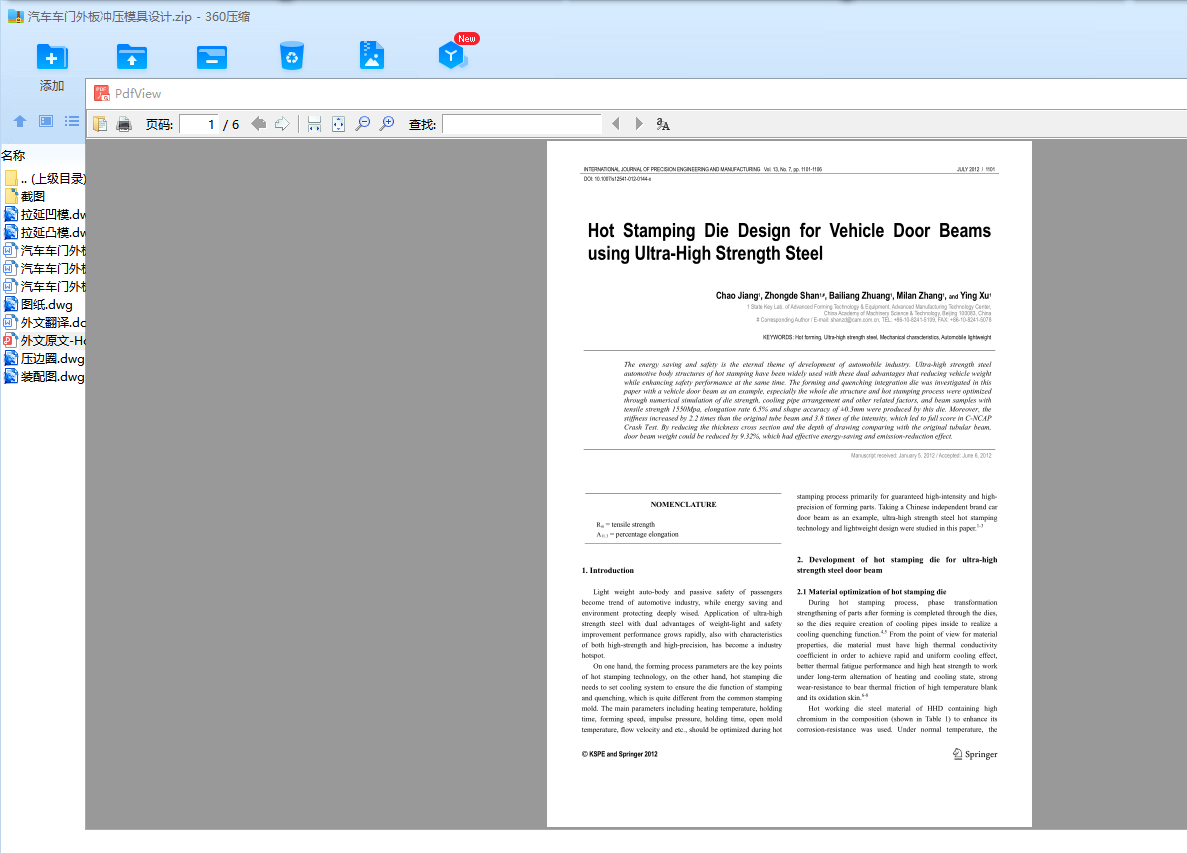Select the 外文翻译 document file

tap(44, 322)
